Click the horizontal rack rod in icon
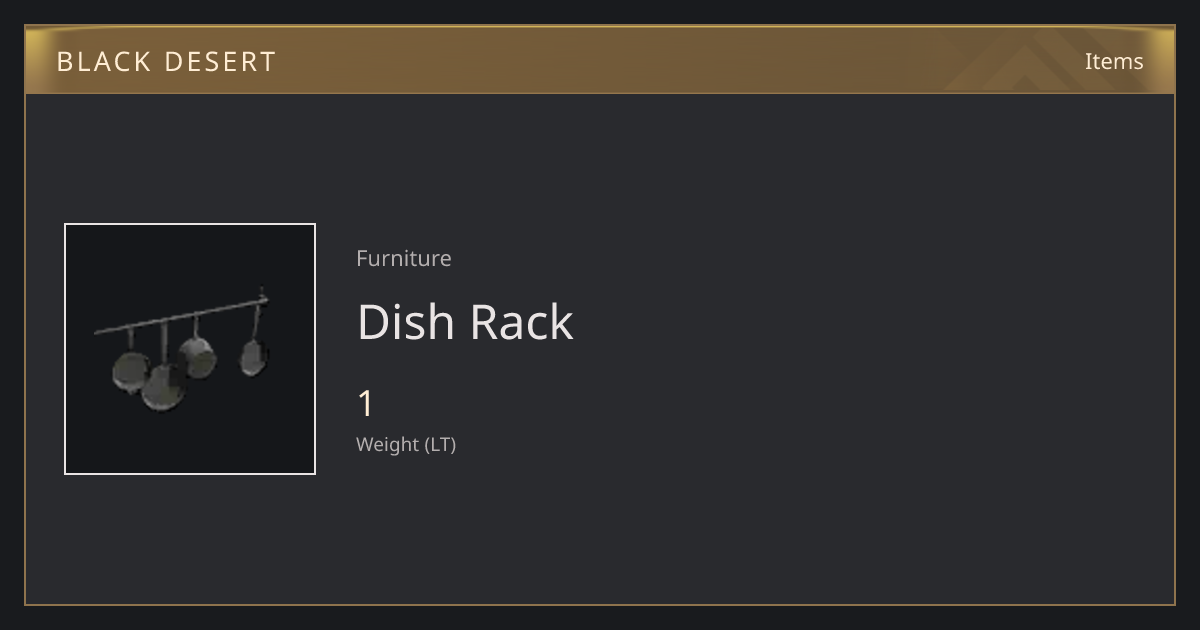The image size is (1200, 630). (x=181, y=316)
